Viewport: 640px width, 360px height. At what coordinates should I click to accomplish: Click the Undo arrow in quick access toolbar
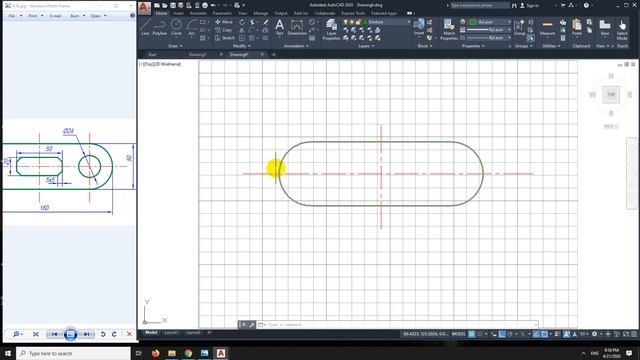(213, 5)
